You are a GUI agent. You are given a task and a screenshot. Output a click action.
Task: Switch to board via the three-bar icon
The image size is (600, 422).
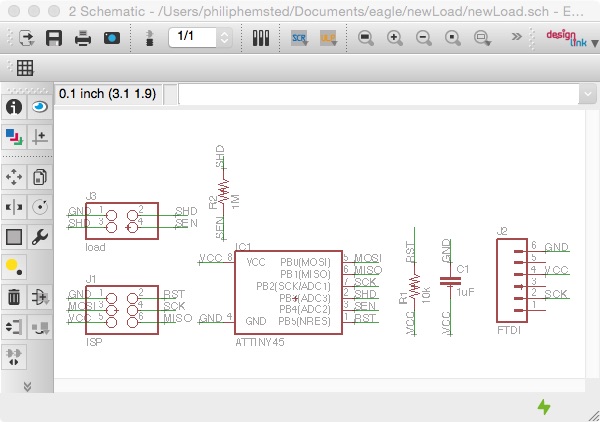261,38
